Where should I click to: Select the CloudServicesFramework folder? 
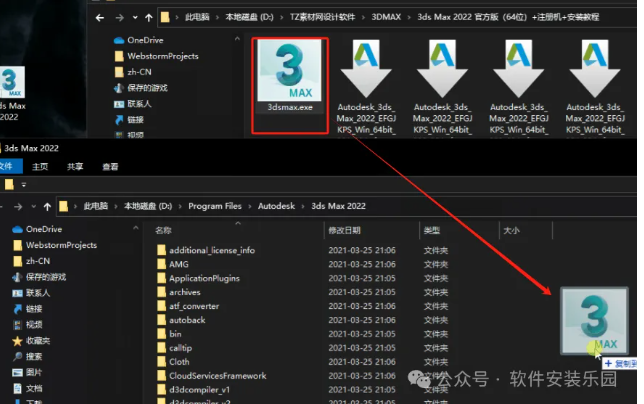(217, 376)
